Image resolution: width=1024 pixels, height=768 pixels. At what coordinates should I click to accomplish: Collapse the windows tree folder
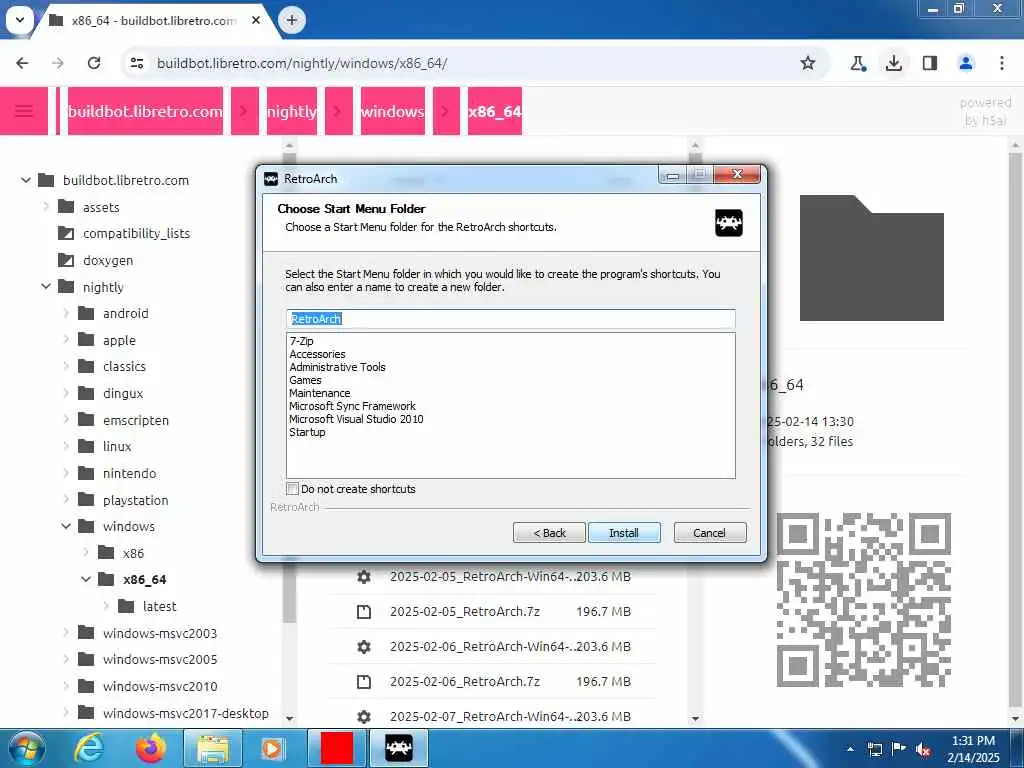pyautogui.click(x=65, y=526)
